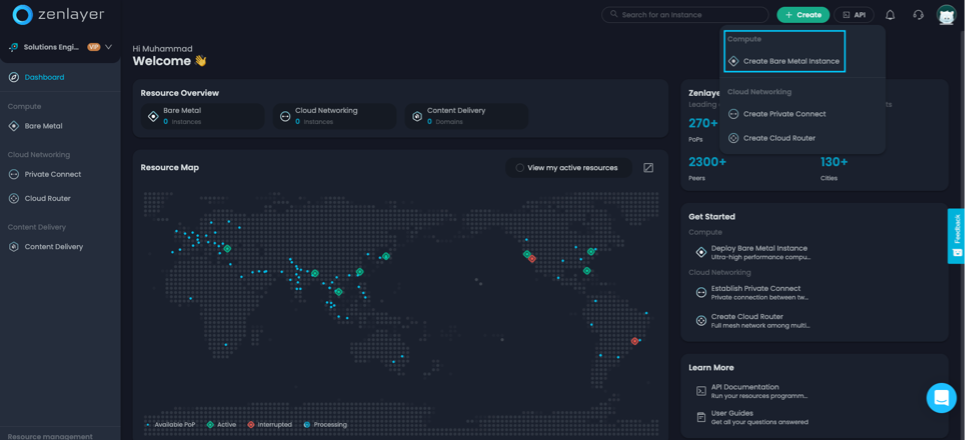Select Create Bare Metal Instance
Screen dimensions: 968x440
(784, 61)
